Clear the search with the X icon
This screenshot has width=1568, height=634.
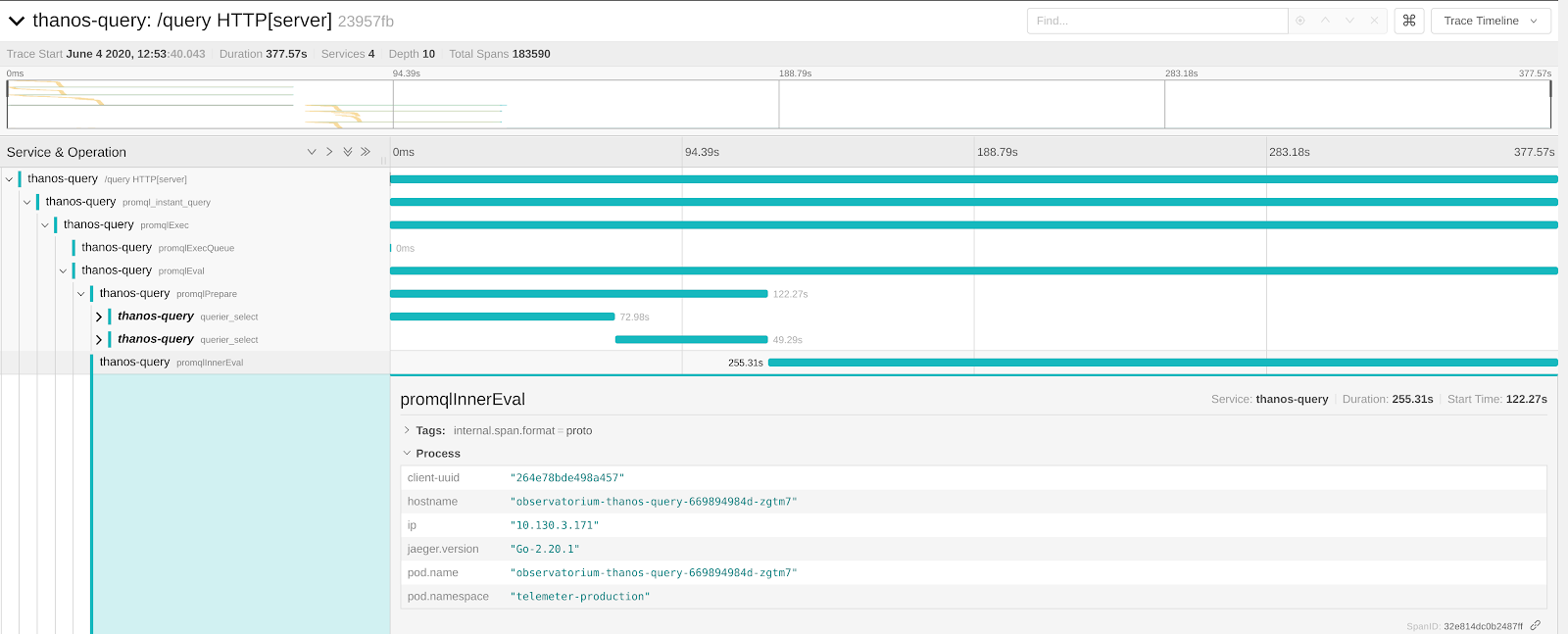coord(1374,21)
